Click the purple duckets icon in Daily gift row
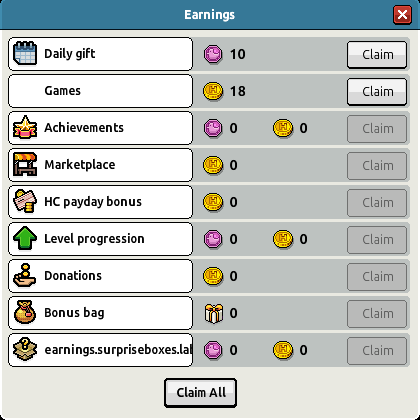The width and height of the screenshot is (420, 420). (x=213, y=54)
